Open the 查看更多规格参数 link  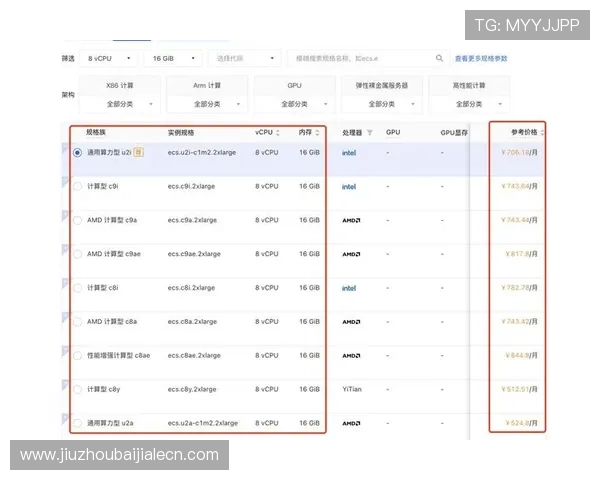[481, 59]
